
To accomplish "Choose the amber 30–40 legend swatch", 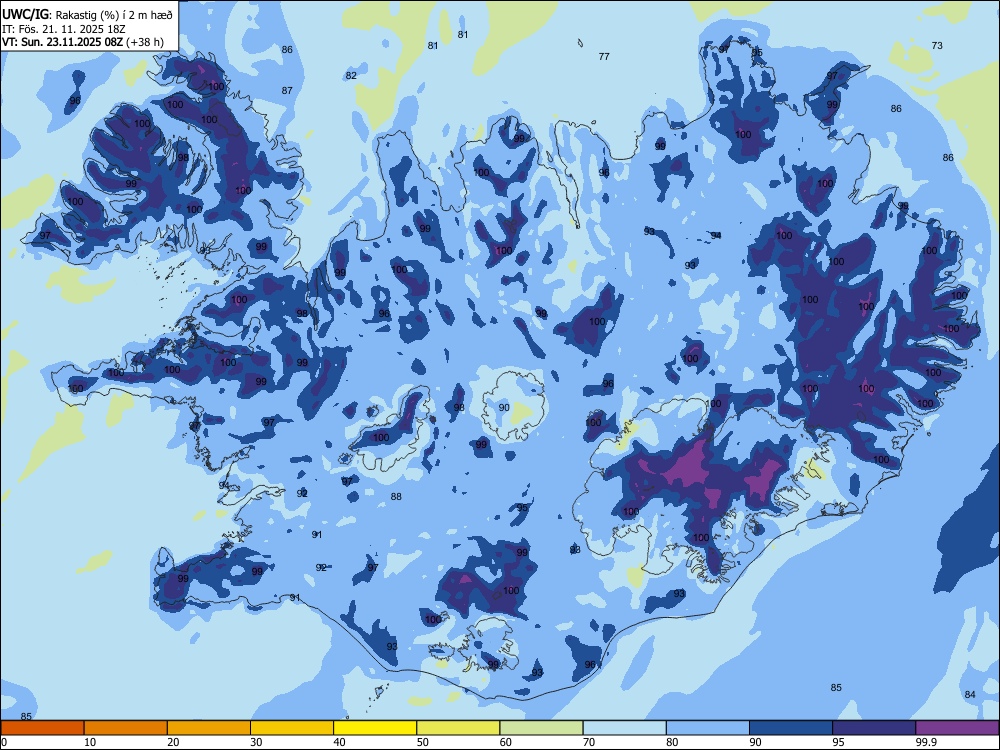I will 292,728.
